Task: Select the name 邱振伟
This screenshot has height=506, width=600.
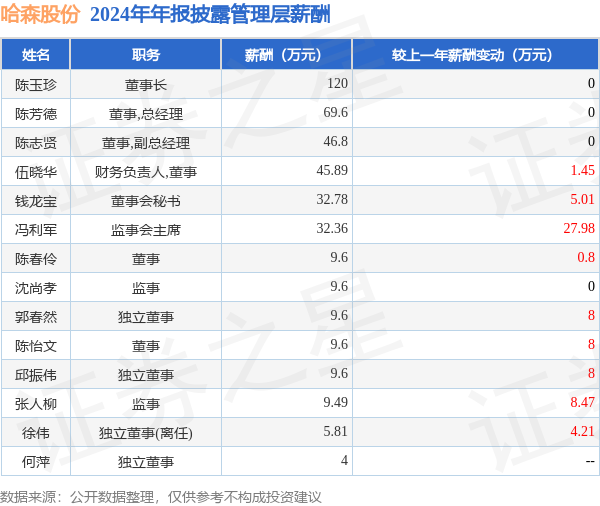Action: click(36, 375)
